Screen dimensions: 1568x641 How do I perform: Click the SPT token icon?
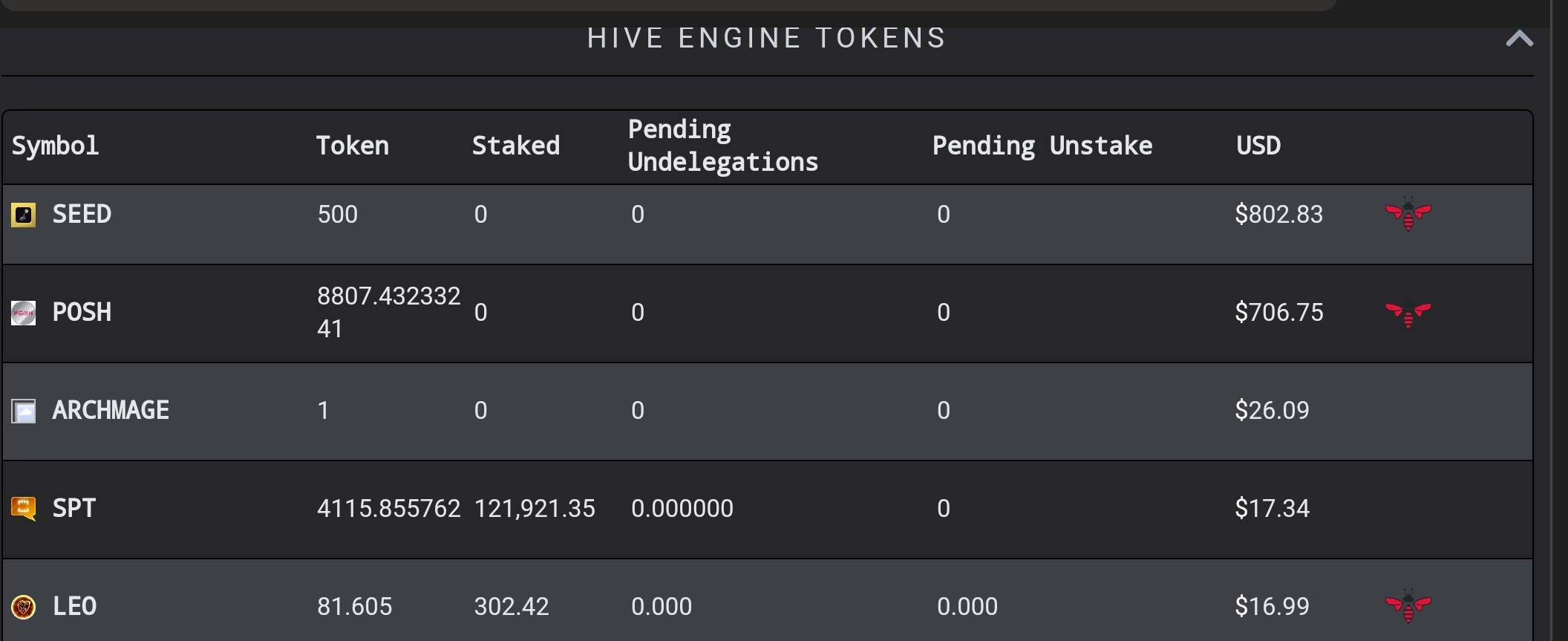pos(23,509)
